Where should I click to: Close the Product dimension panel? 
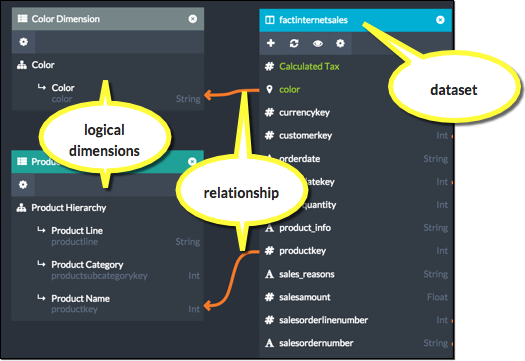pos(192,161)
